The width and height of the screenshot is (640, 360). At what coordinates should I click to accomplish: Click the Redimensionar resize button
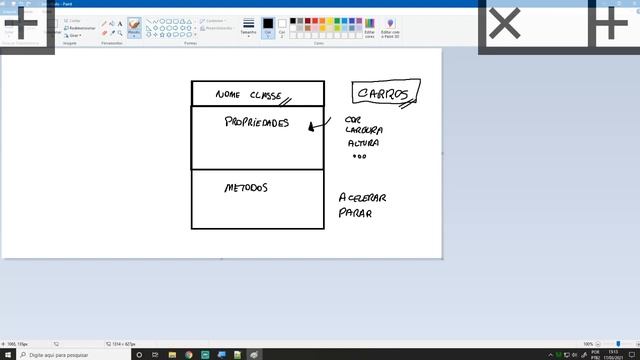point(80,28)
